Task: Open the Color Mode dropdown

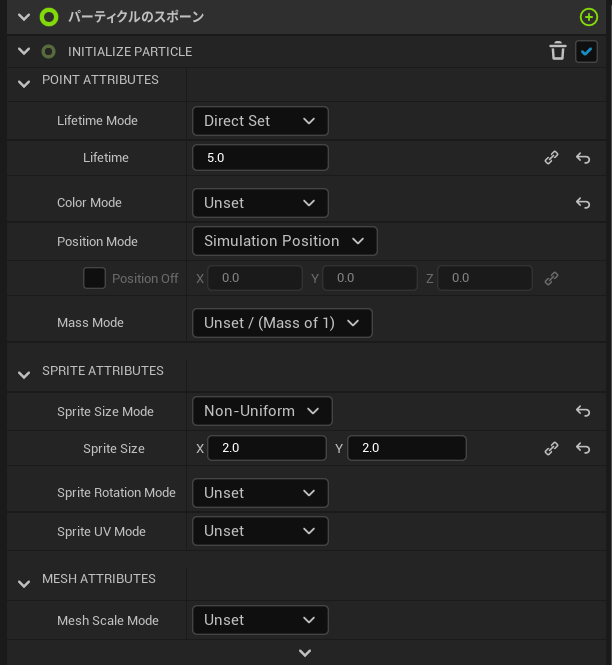Action: point(260,203)
